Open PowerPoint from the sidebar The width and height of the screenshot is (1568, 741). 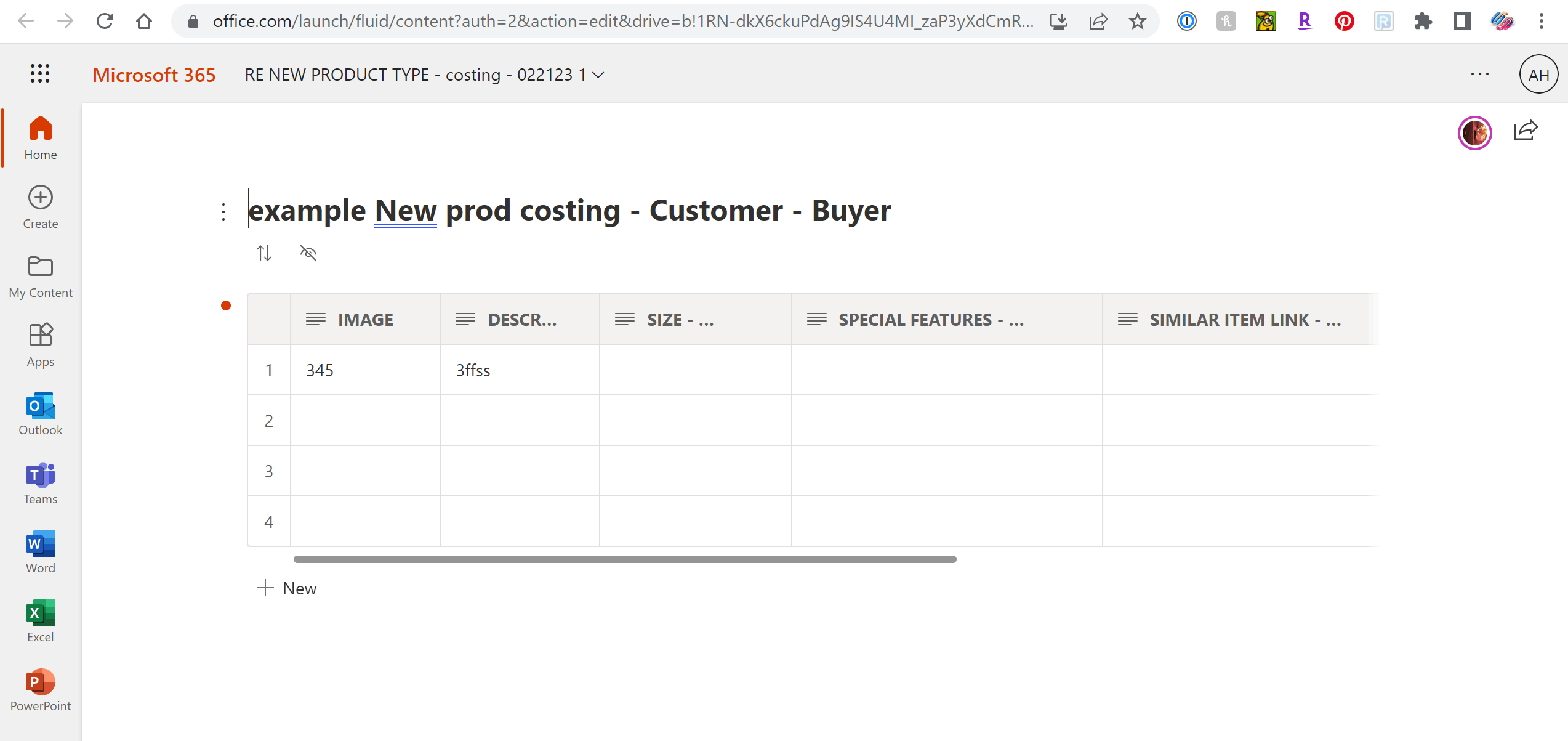point(41,690)
